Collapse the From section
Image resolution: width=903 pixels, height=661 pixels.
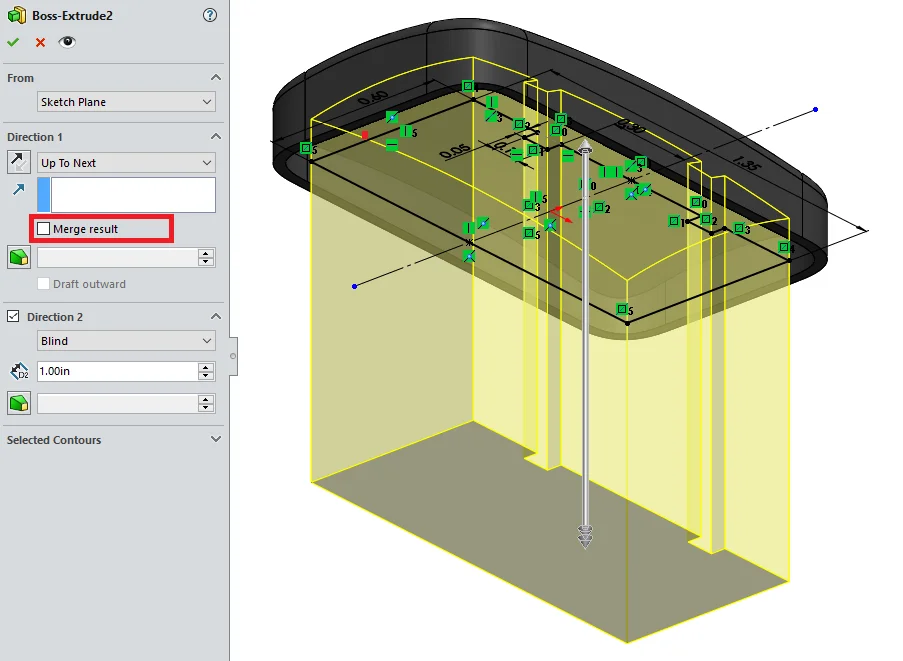[215, 78]
